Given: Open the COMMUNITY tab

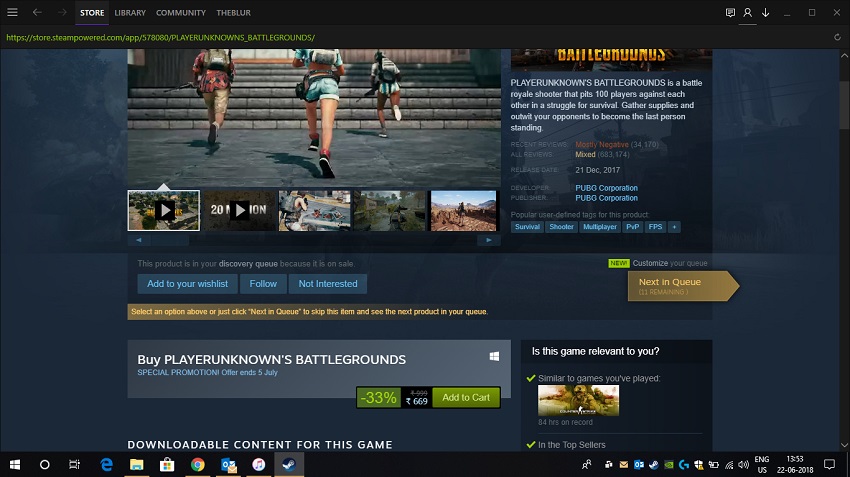Looking at the screenshot, I should coord(181,13).
